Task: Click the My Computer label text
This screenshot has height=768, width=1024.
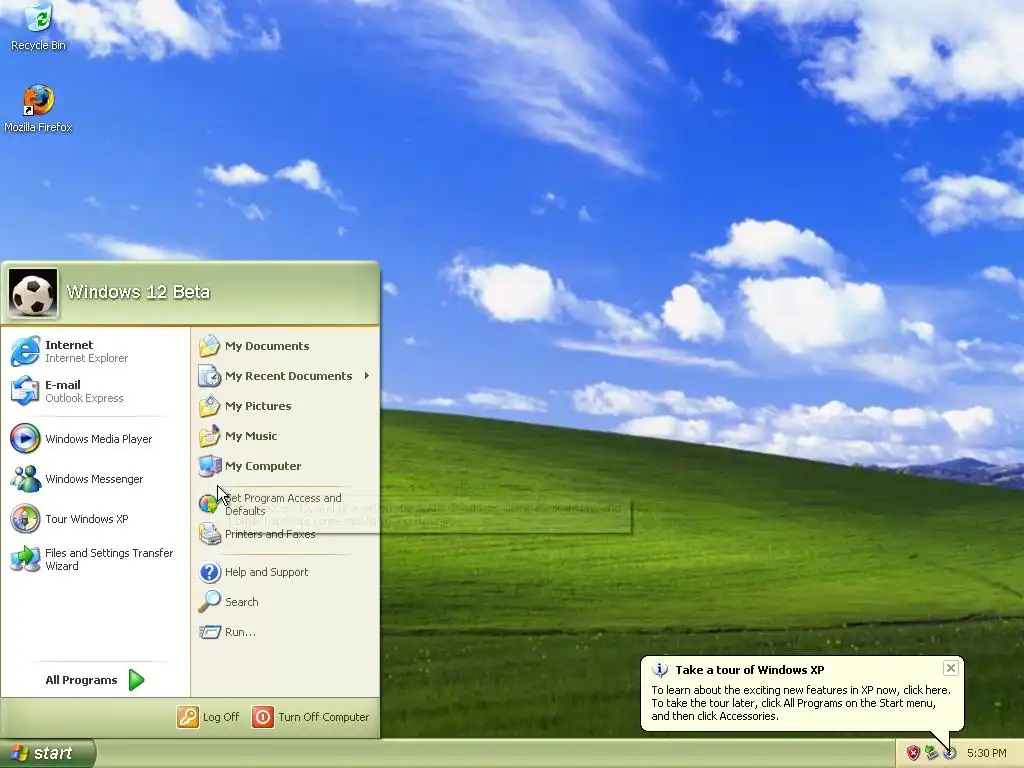Action: [263, 466]
